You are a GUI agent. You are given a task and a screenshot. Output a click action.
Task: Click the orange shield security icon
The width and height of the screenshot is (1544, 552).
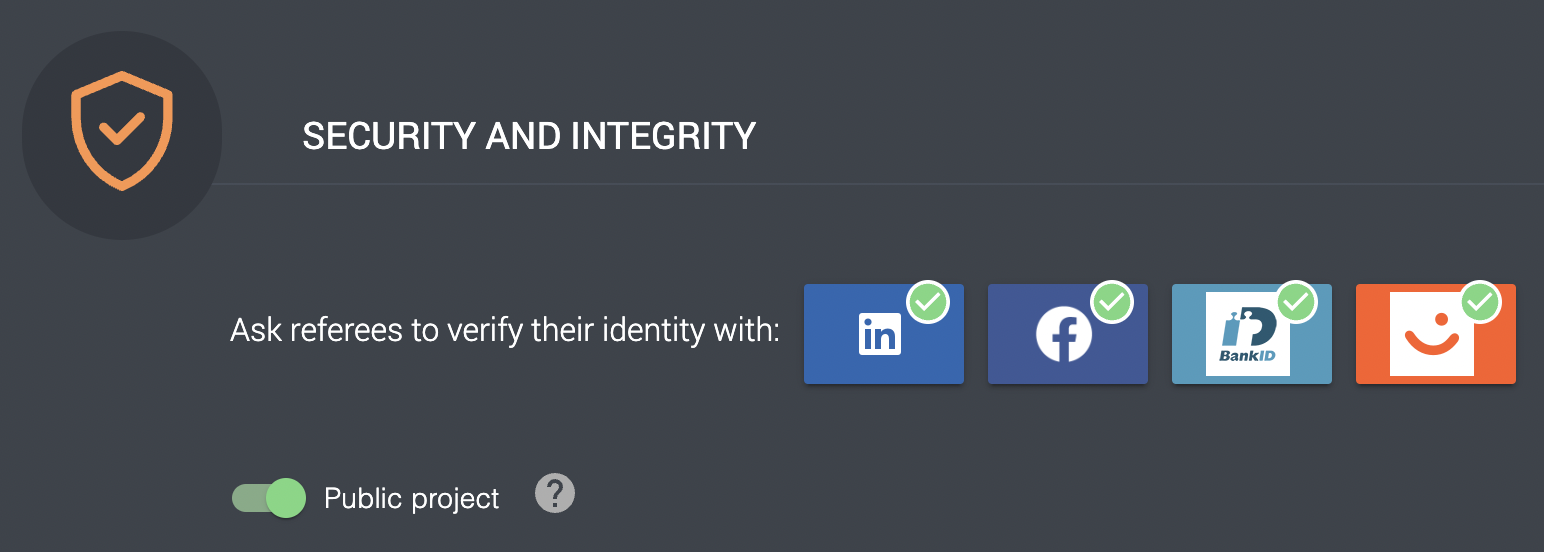(x=122, y=130)
